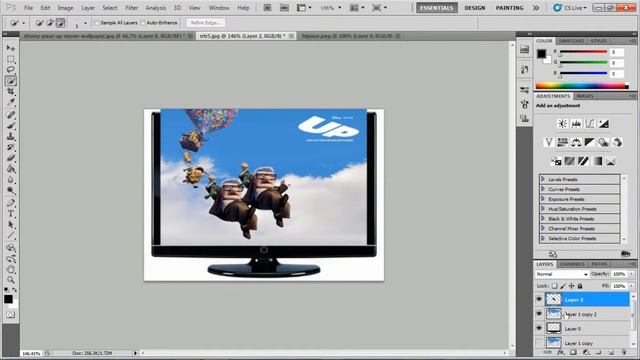Expand Exposure Presets
The image size is (640, 360).
[x=543, y=199]
